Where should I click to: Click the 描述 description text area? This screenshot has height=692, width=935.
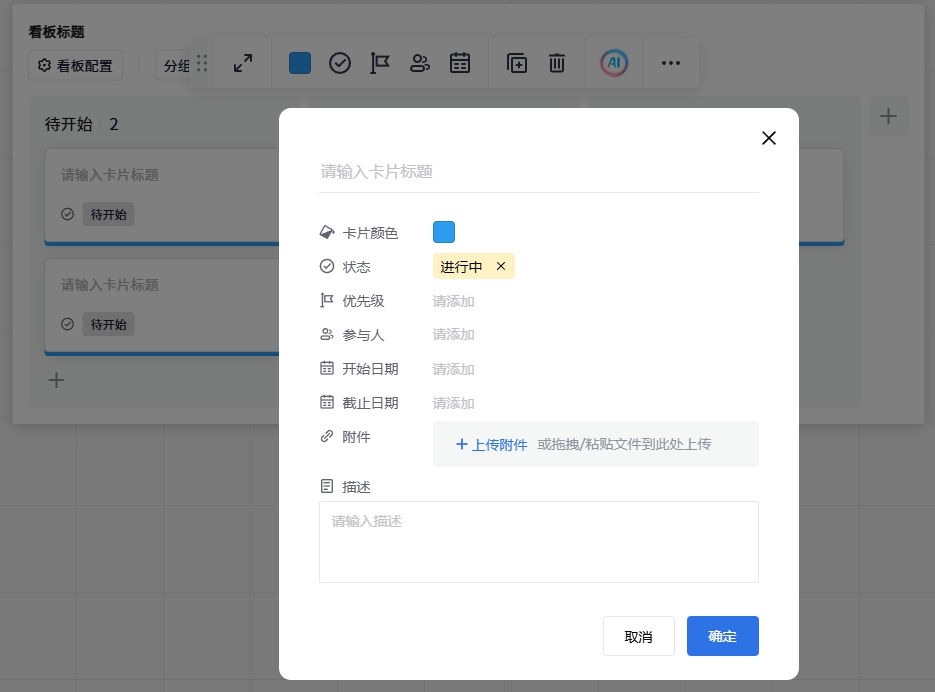coord(538,542)
